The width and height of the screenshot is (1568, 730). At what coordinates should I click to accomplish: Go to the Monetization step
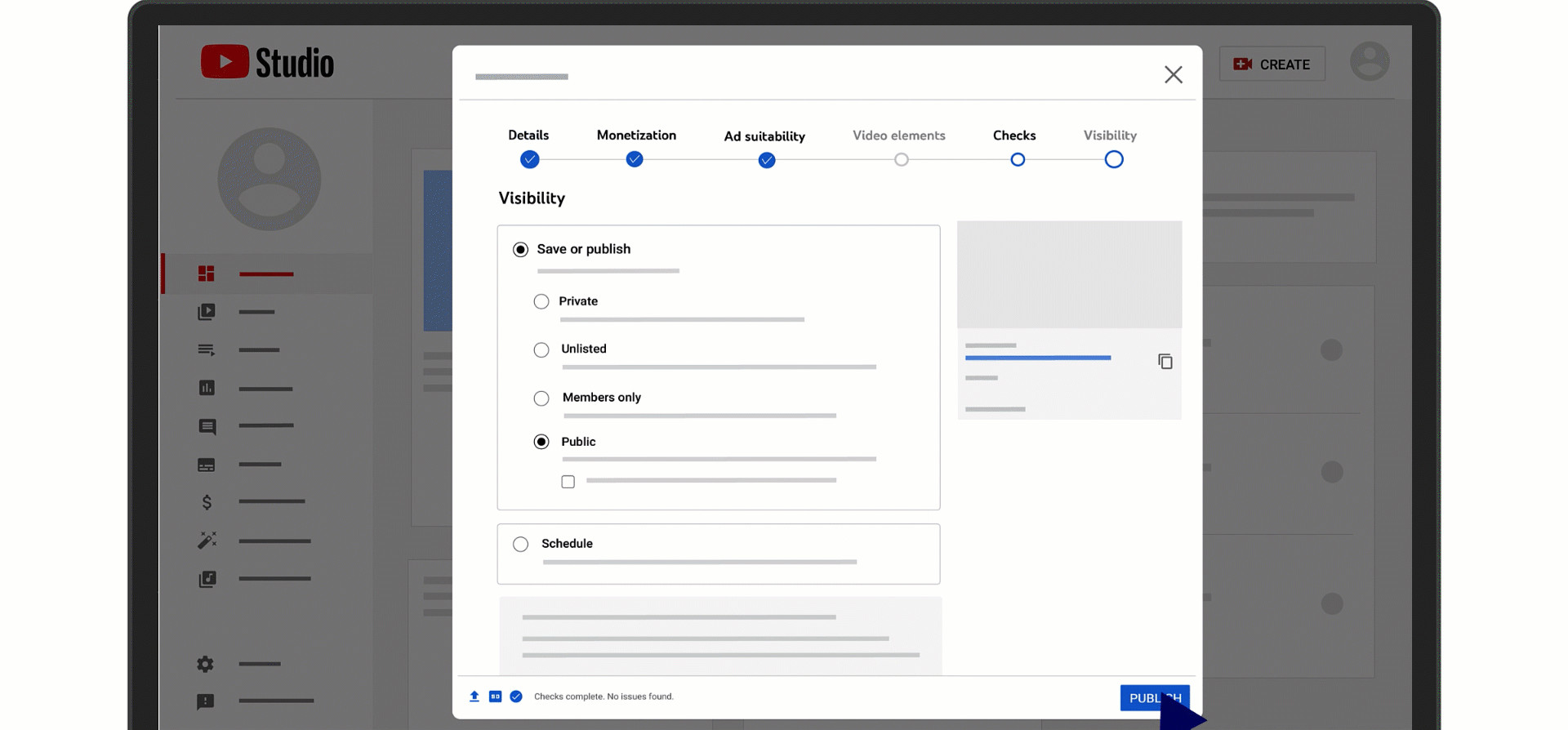(635, 159)
